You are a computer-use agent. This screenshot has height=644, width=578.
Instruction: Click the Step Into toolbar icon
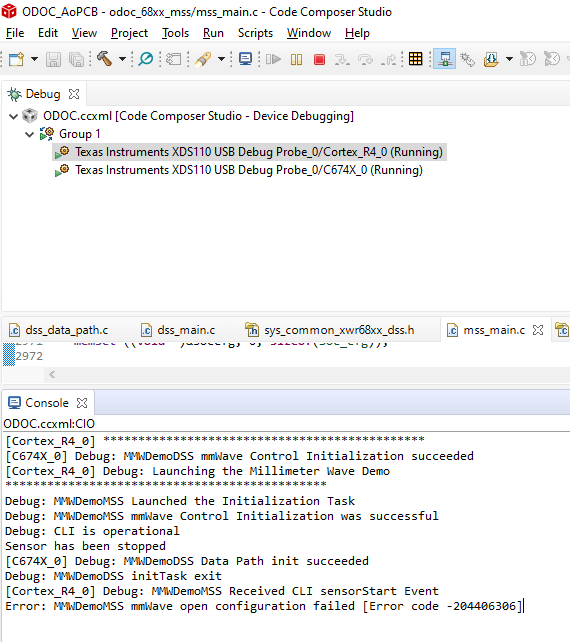[x=342, y=60]
